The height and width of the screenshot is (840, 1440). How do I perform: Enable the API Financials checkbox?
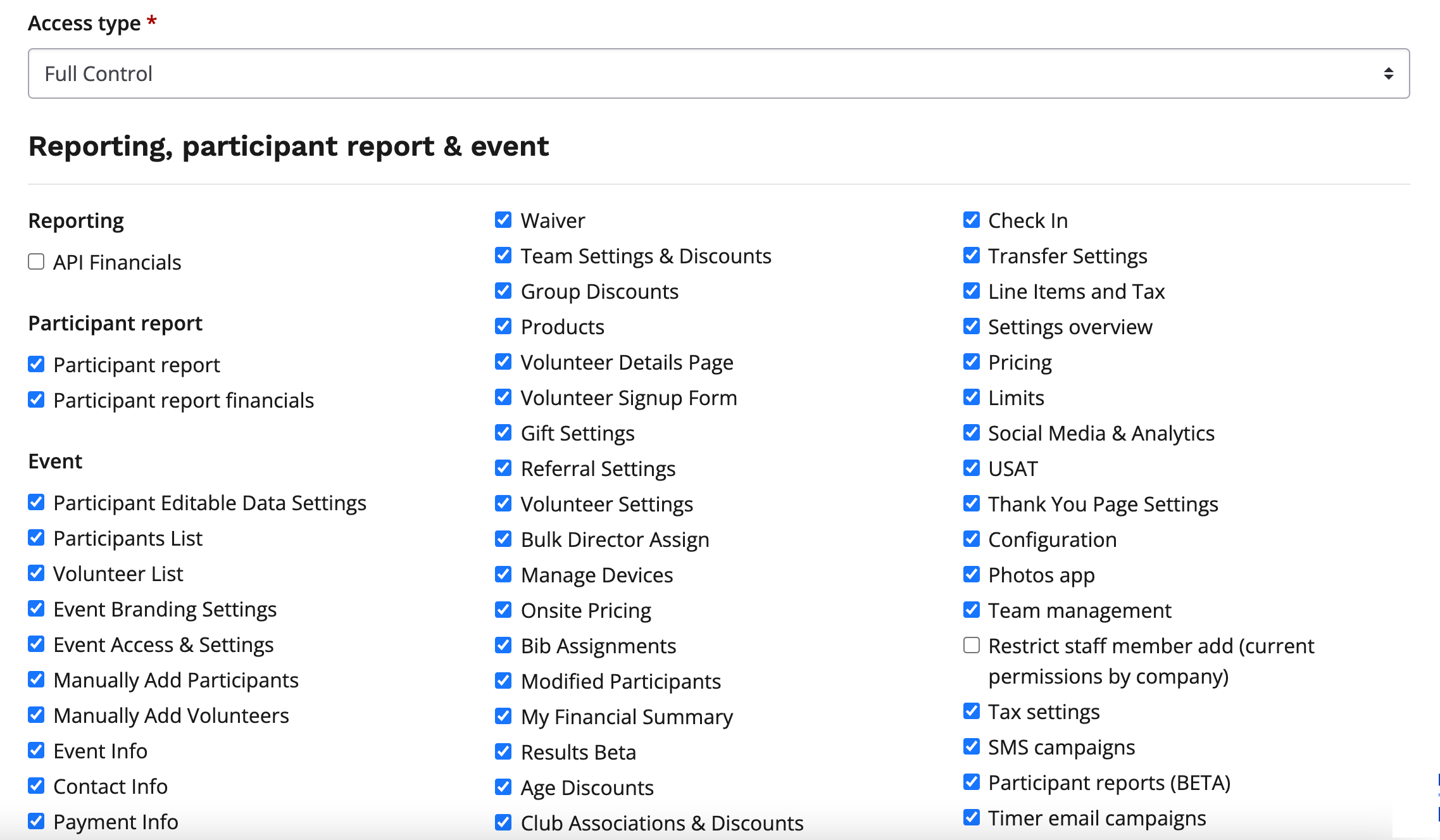click(x=37, y=261)
